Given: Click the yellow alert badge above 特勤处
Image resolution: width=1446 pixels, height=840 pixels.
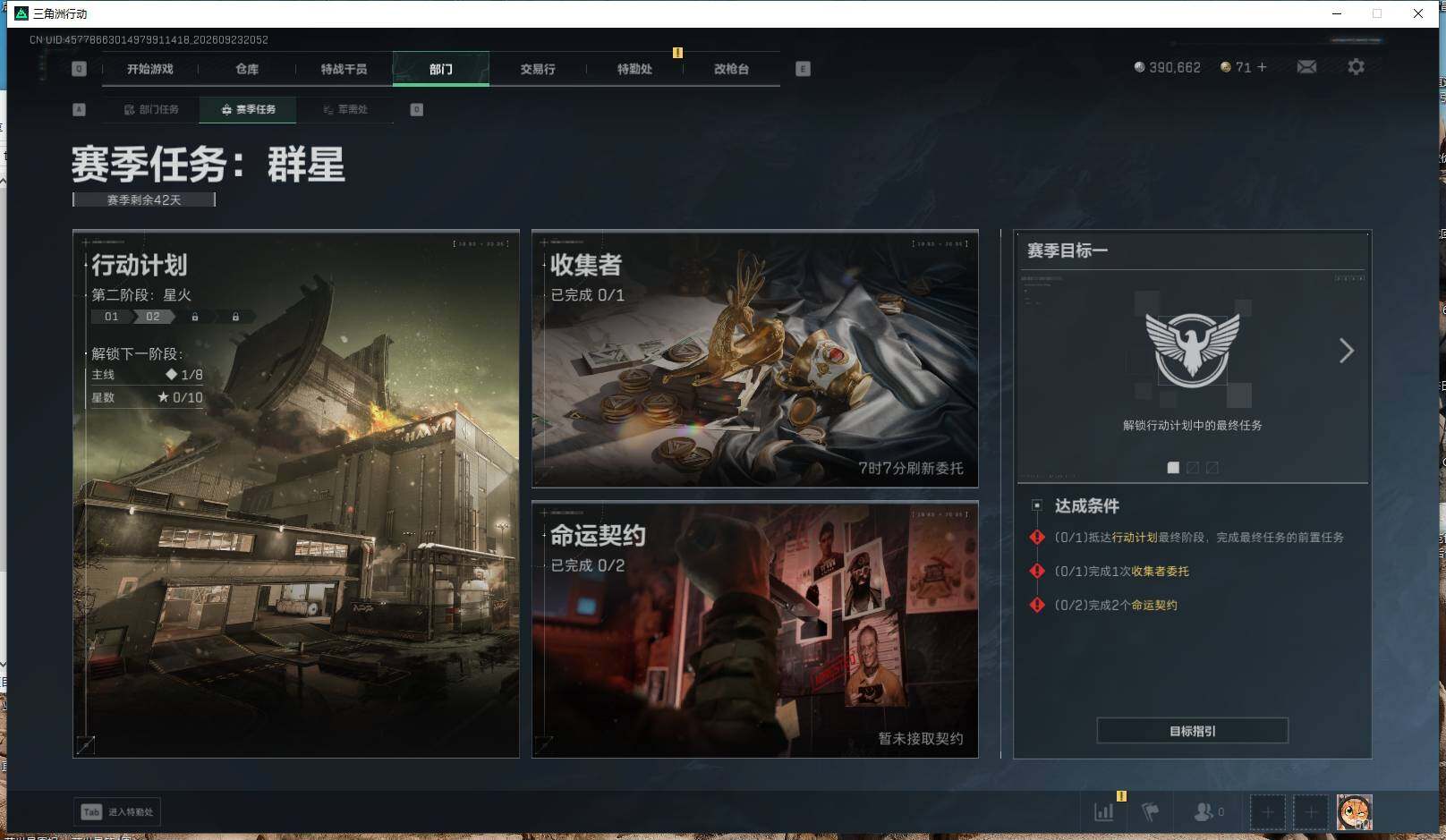Looking at the screenshot, I should coord(677,53).
